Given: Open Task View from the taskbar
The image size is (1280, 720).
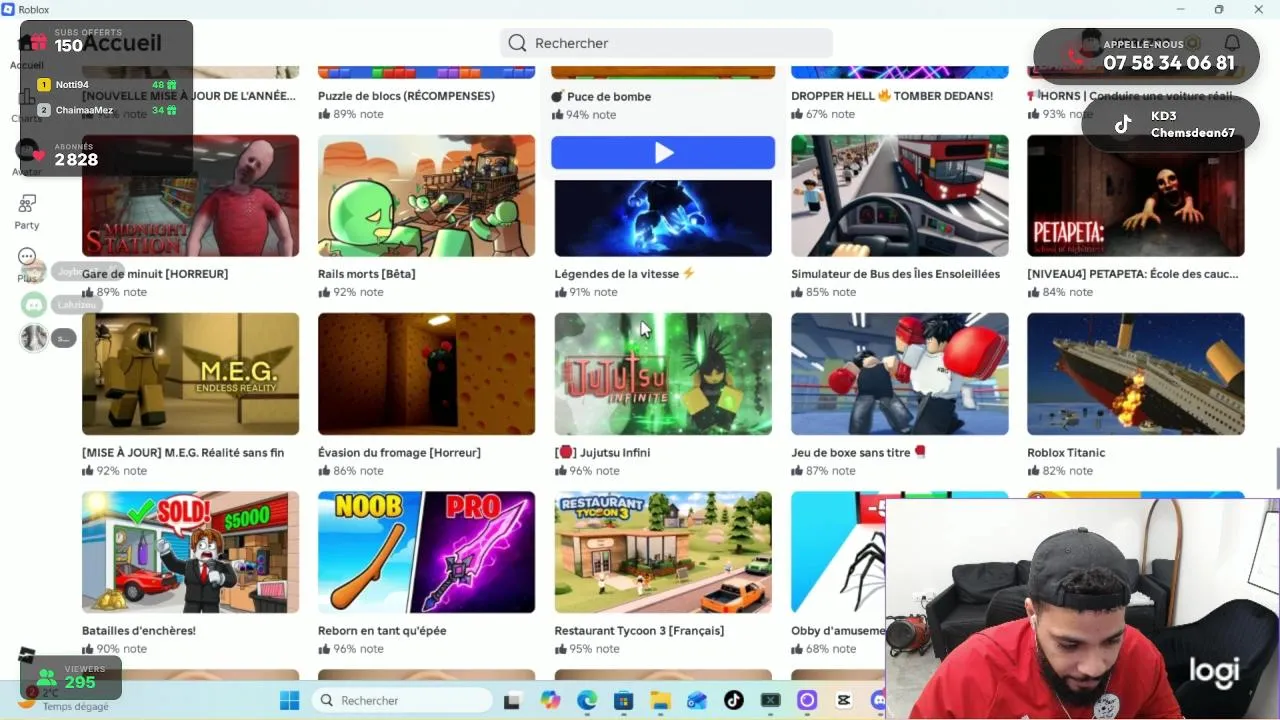Looking at the screenshot, I should pos(512,700).
